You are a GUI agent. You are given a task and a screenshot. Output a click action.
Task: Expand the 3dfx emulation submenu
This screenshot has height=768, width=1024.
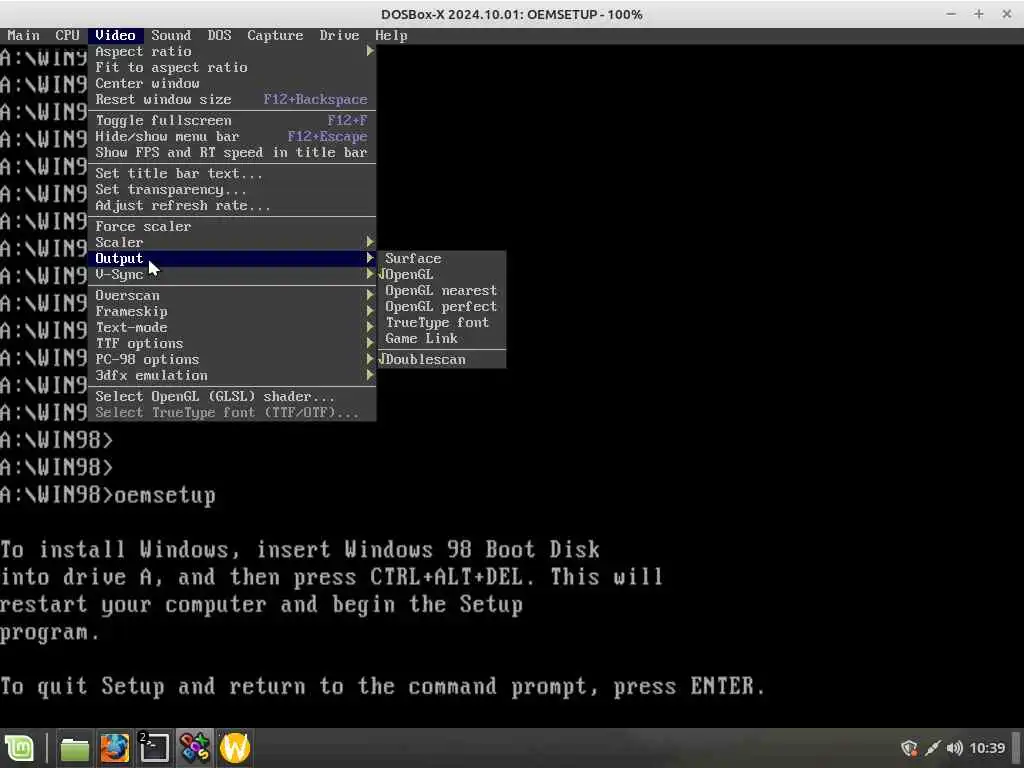(232, 375)
